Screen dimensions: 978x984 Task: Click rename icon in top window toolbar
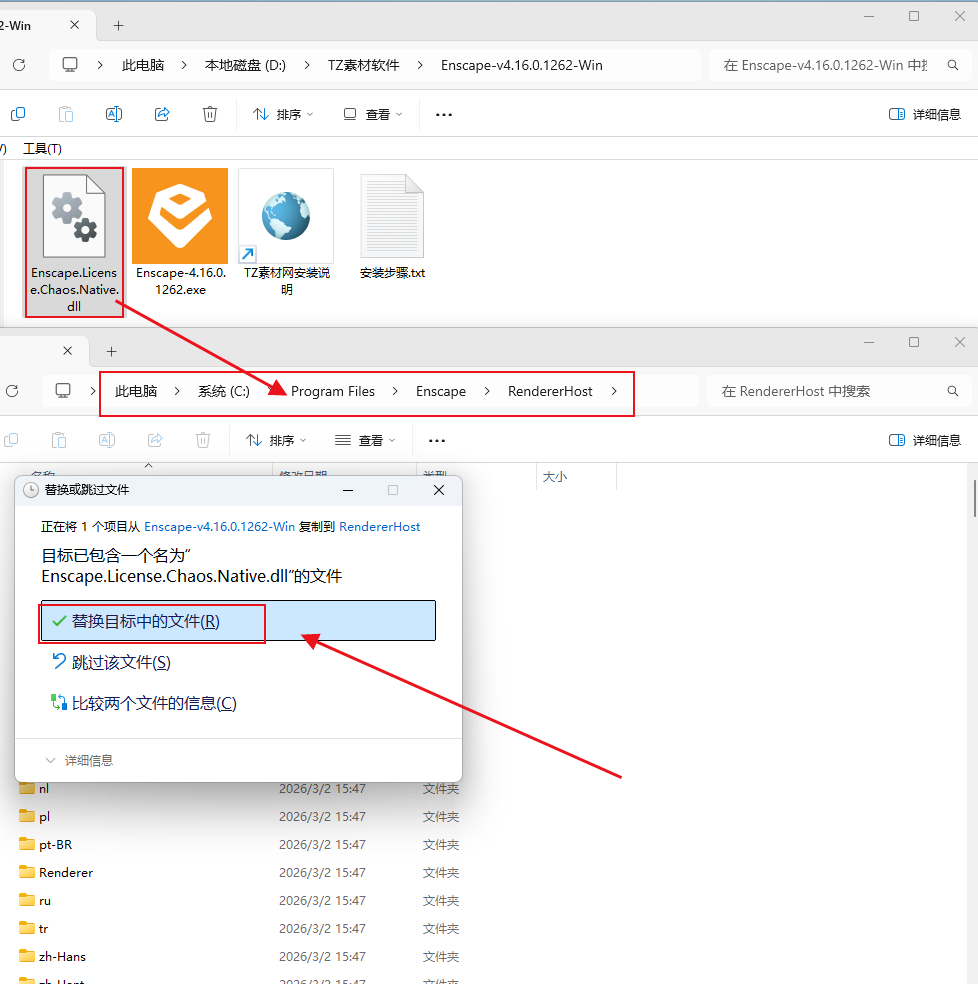114,114
